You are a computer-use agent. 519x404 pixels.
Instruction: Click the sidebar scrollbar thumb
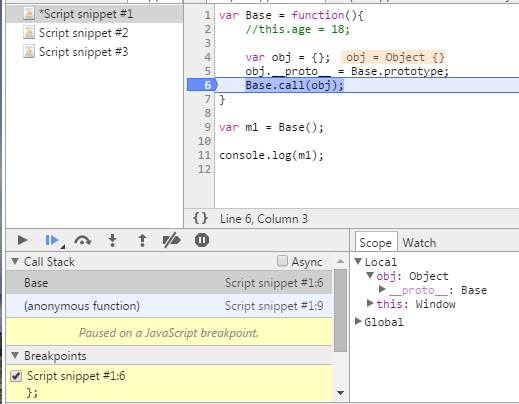point(340,311)
